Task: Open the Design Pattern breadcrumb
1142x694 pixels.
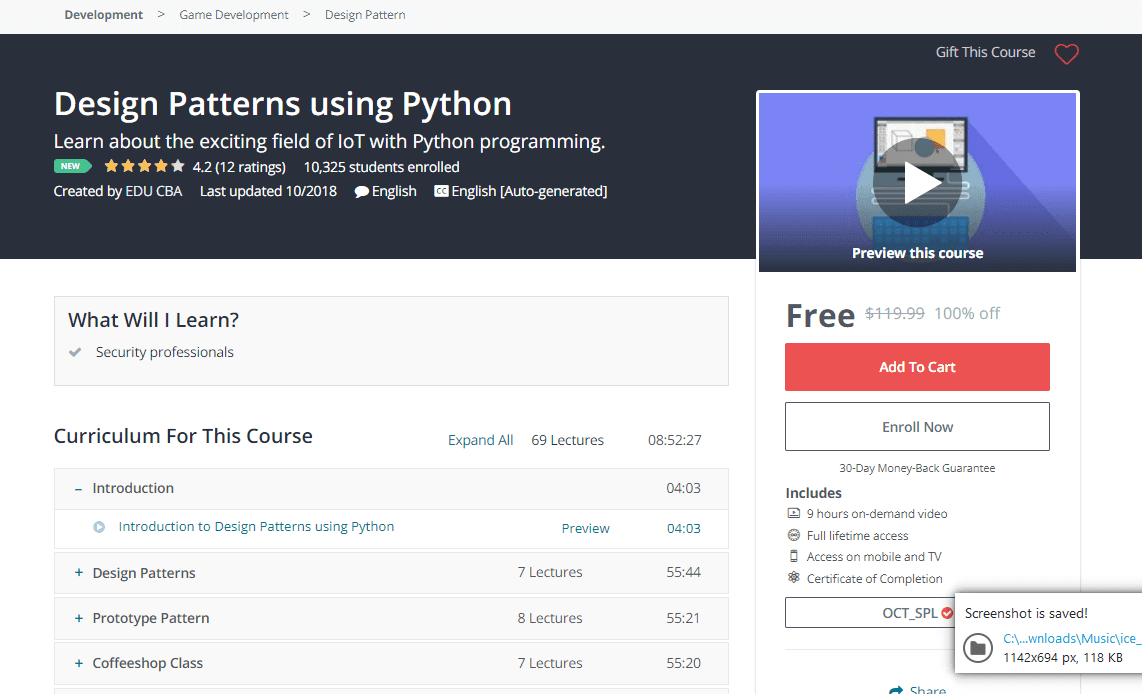Action: coord(365,15)
